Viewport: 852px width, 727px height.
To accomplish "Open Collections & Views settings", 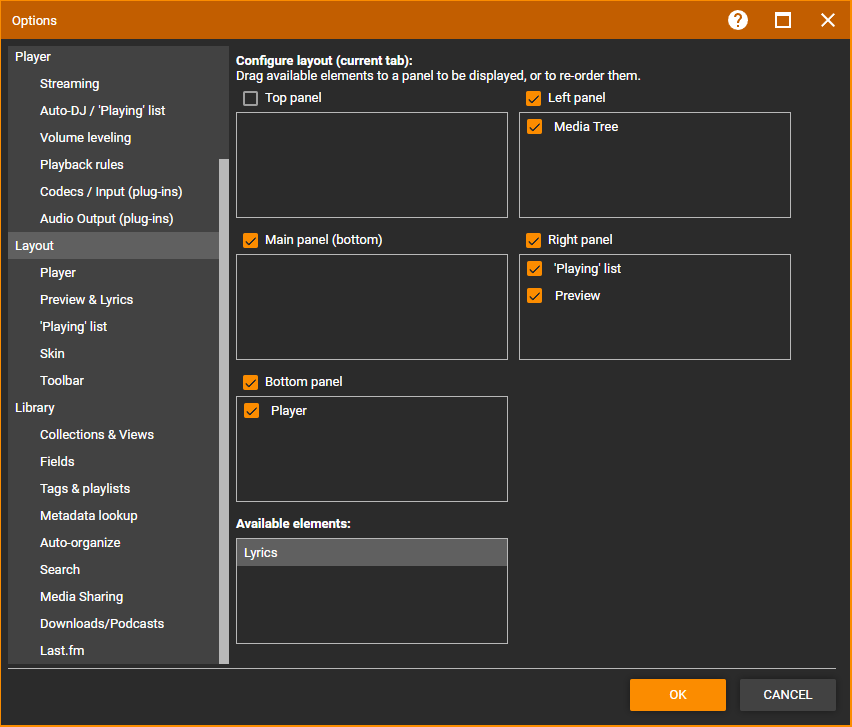I will pos(114,435).
